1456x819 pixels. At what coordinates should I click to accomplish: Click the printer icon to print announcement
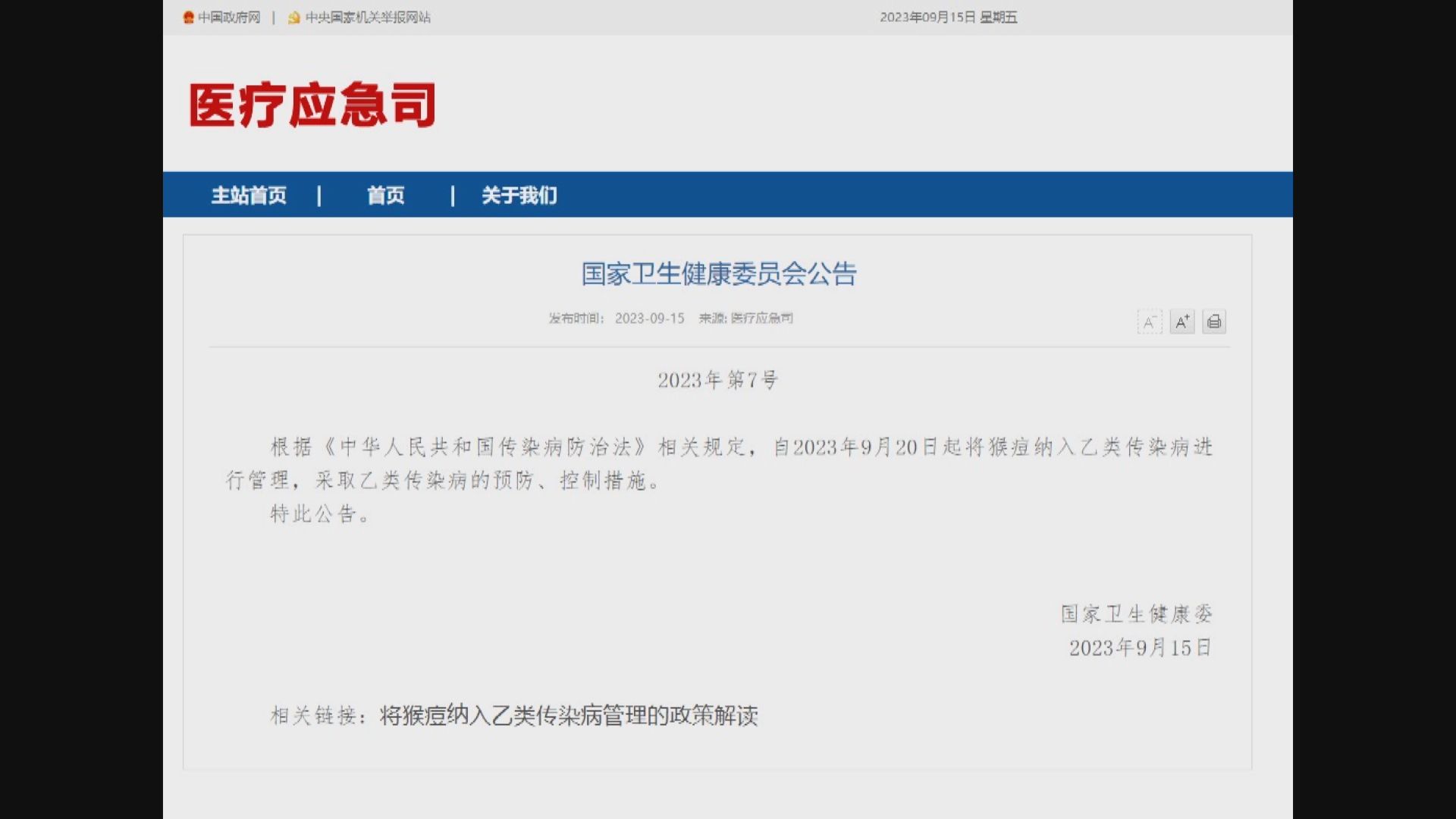[1213, 322]
